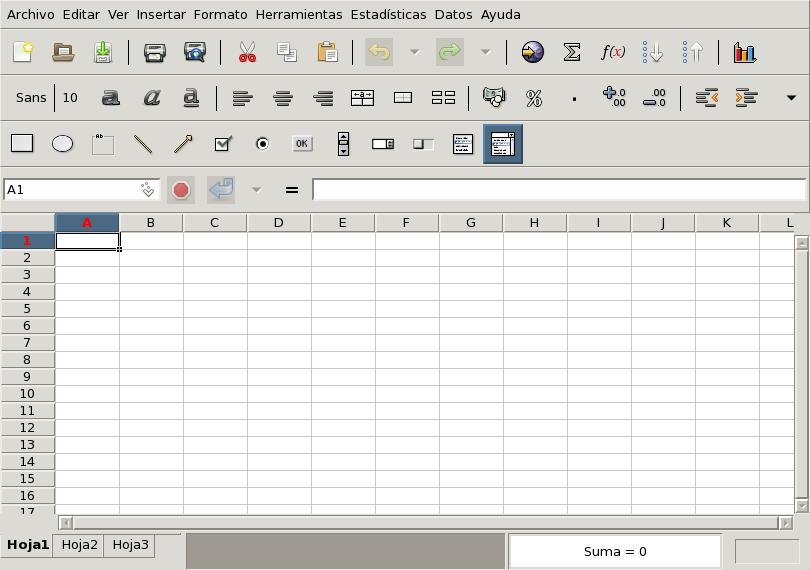Sort ascending icon with down arrow
810x570 pixels.
653,52
